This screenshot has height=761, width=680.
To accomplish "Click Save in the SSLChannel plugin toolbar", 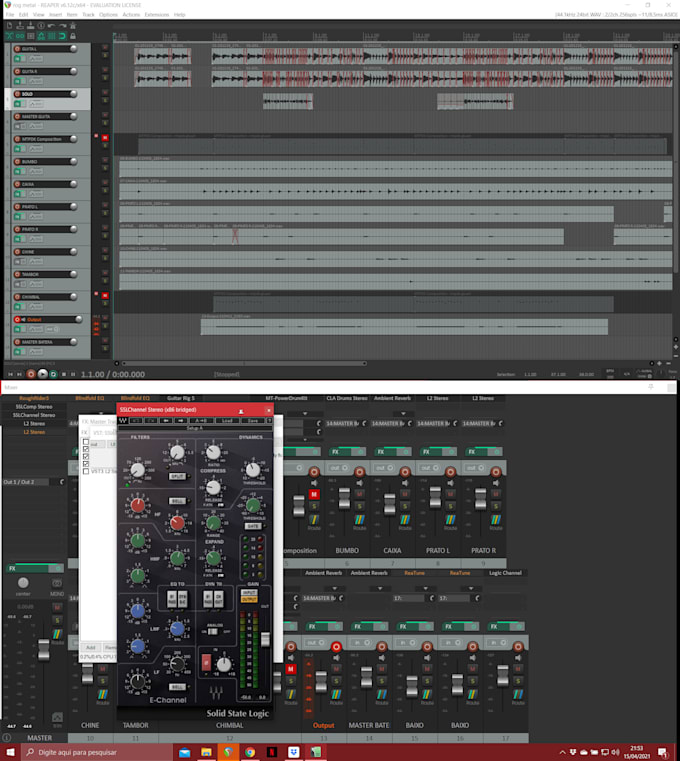I will tap(252, 420).
